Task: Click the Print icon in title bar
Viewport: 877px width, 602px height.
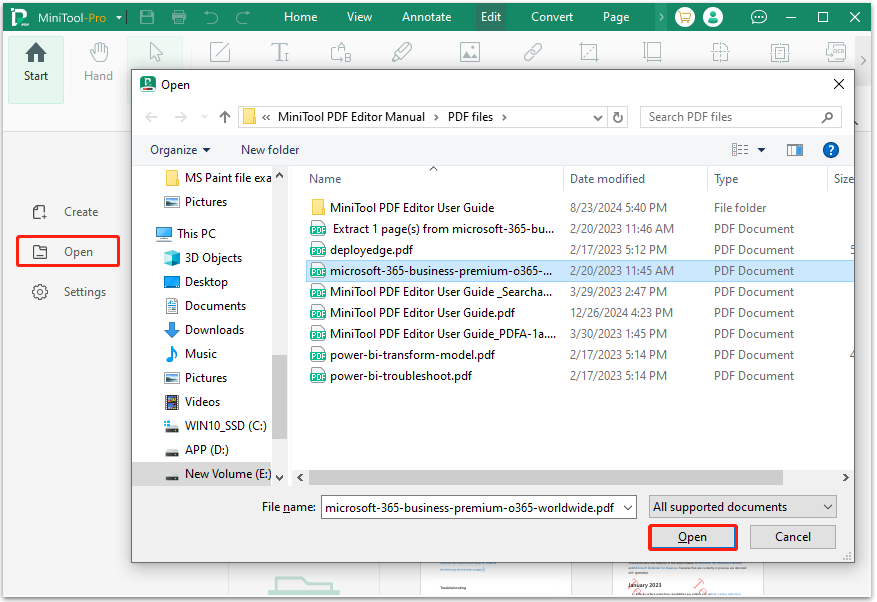Action: pos(179,17)
